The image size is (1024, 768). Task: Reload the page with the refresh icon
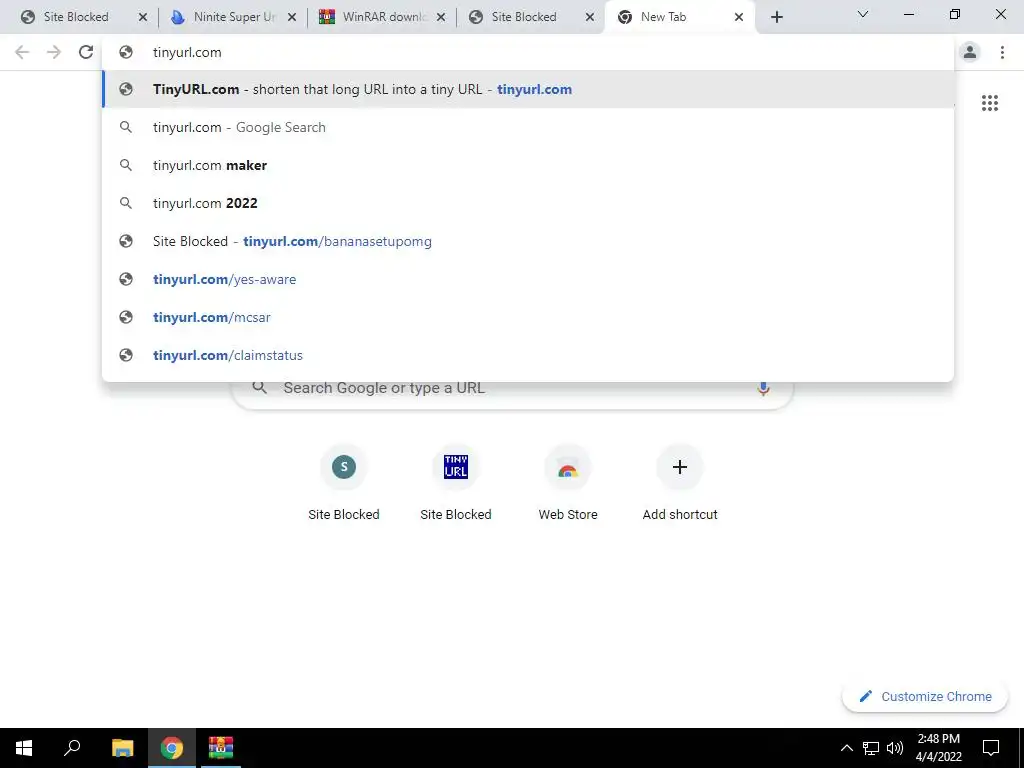pyautogui.click(x=86, y=52)
